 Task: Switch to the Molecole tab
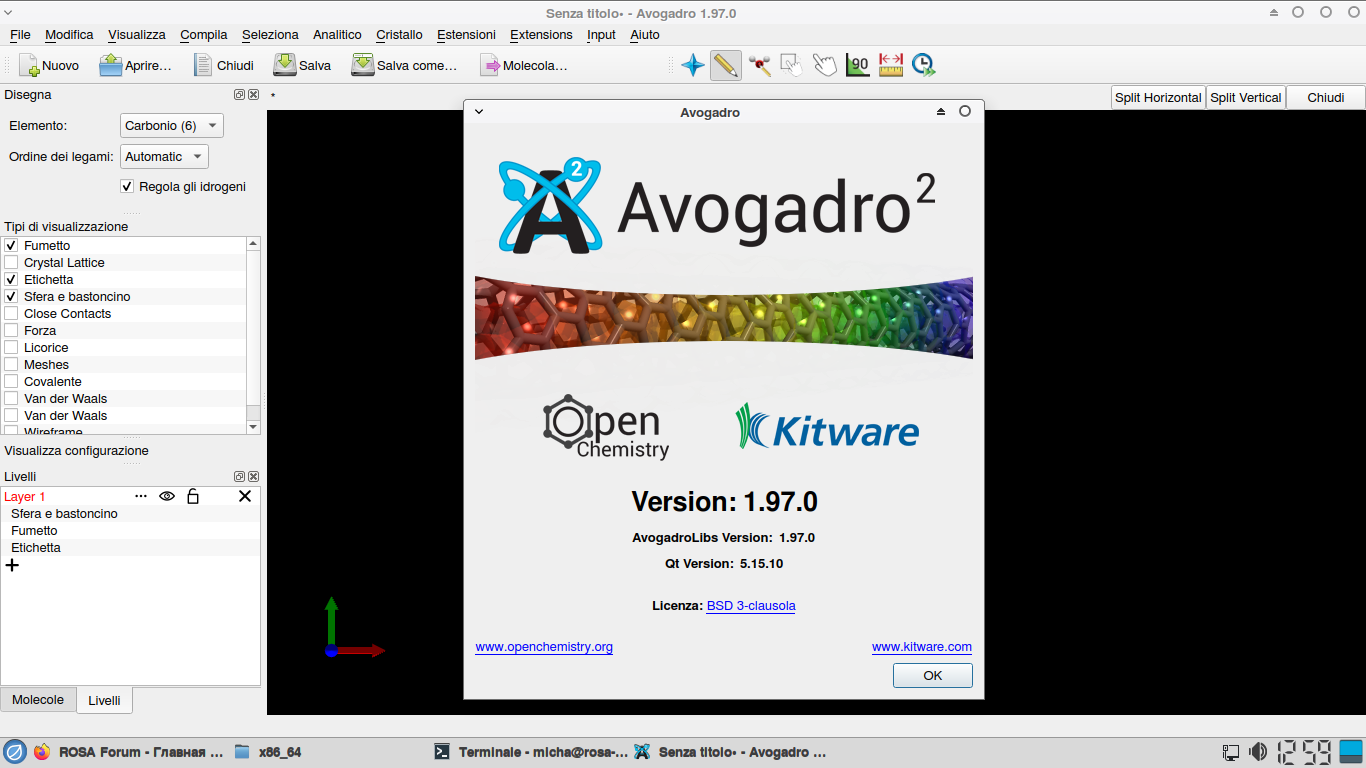[x=38, y=699]
